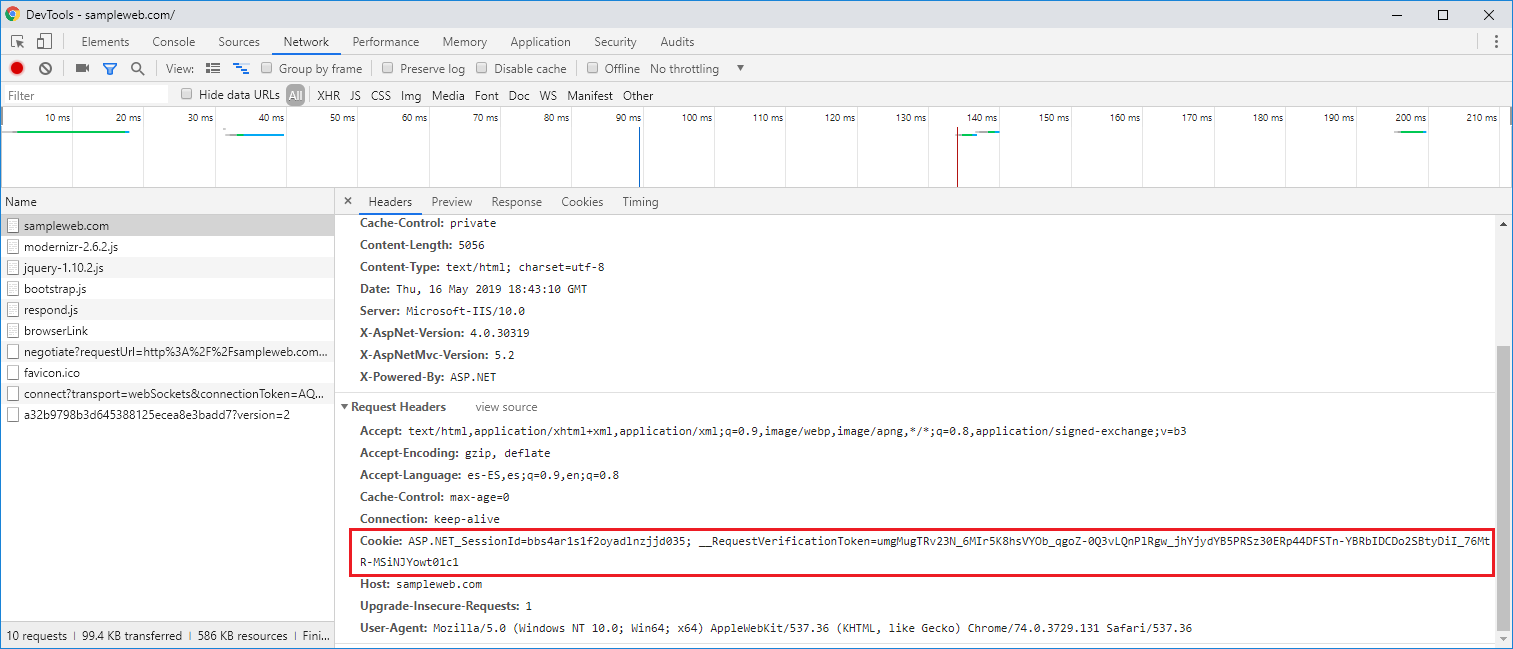Click file icon next to bootstrap.js
Screen dimensions: 1513x649
click(x=13, y=288)
